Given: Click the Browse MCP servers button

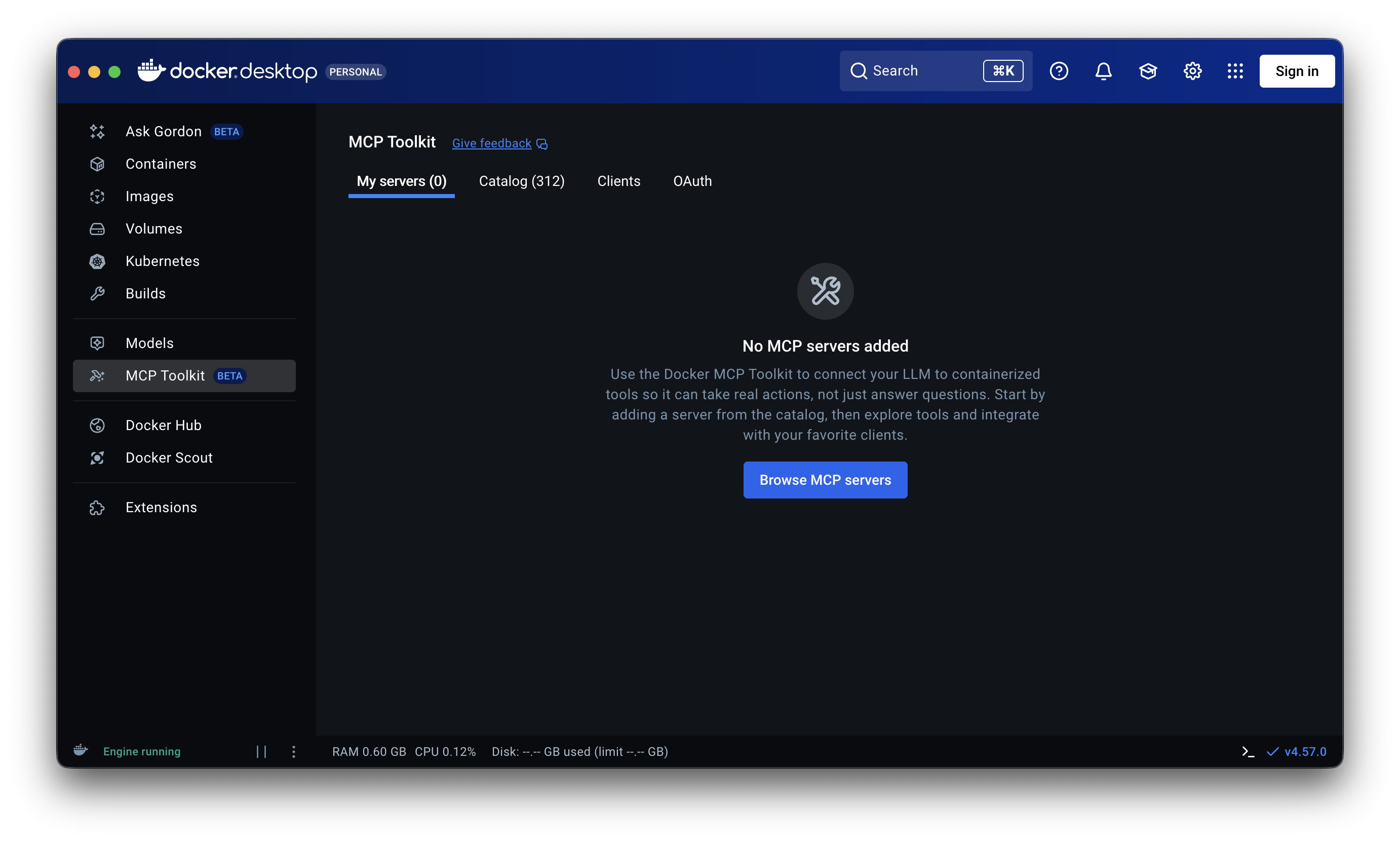Looking at the screenshot, I should (x=825, y=480).
